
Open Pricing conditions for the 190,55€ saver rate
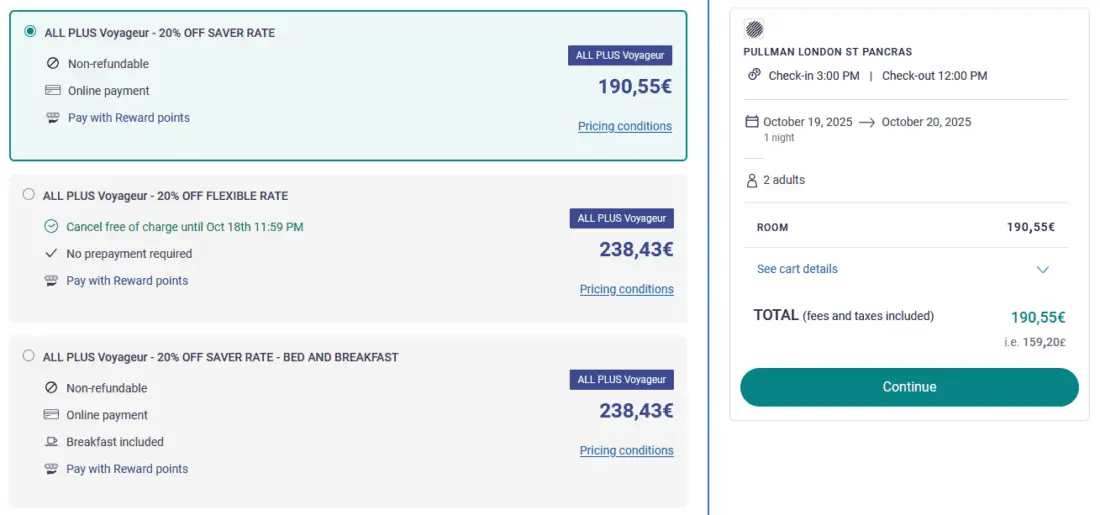pos(625,126)
